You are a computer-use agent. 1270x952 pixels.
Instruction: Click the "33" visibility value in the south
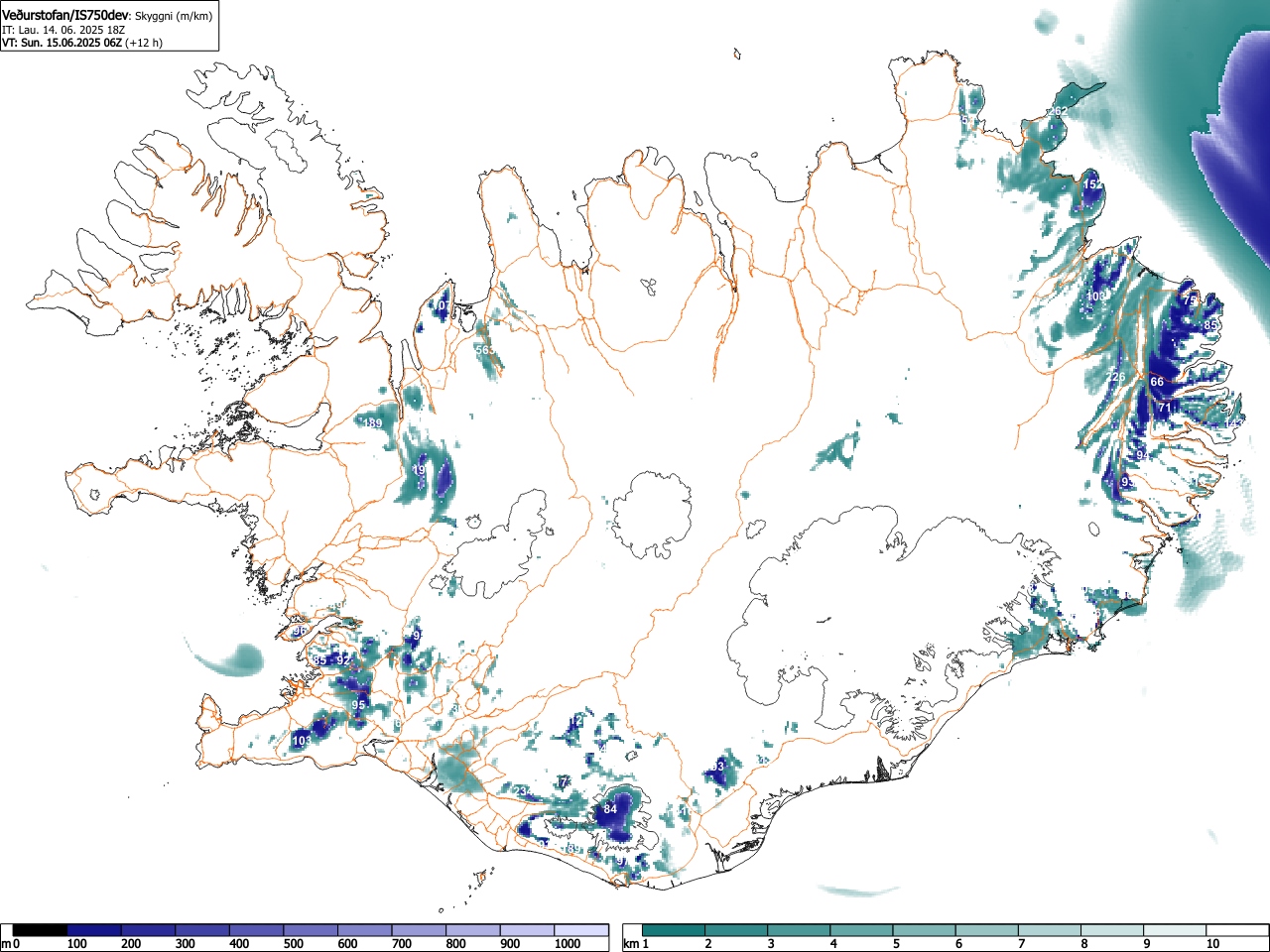click(x=717, y=767)
